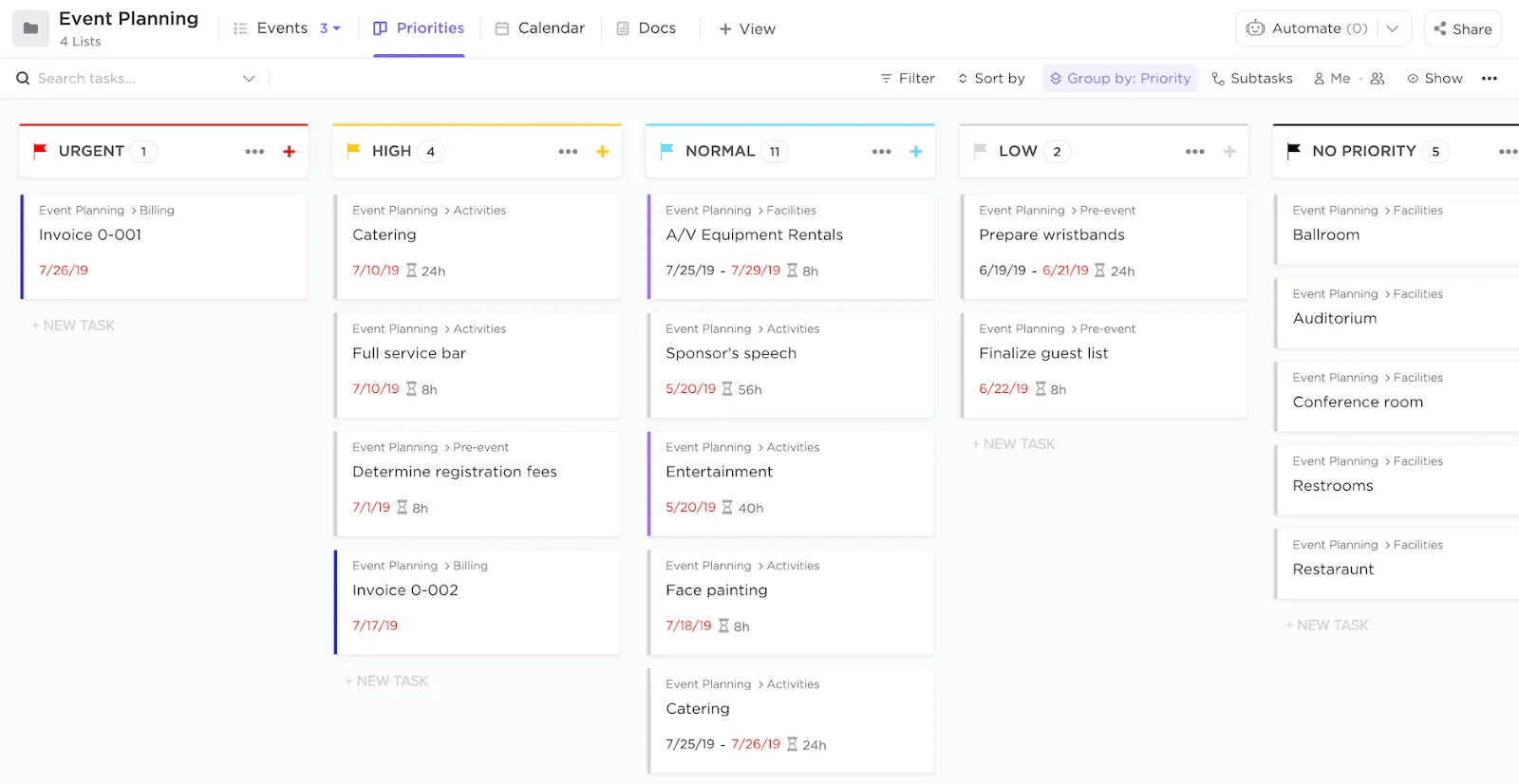Click hourglass estimate on High-priority Catering card
This screenshot has height=784, width=1519.
(411, 271)
